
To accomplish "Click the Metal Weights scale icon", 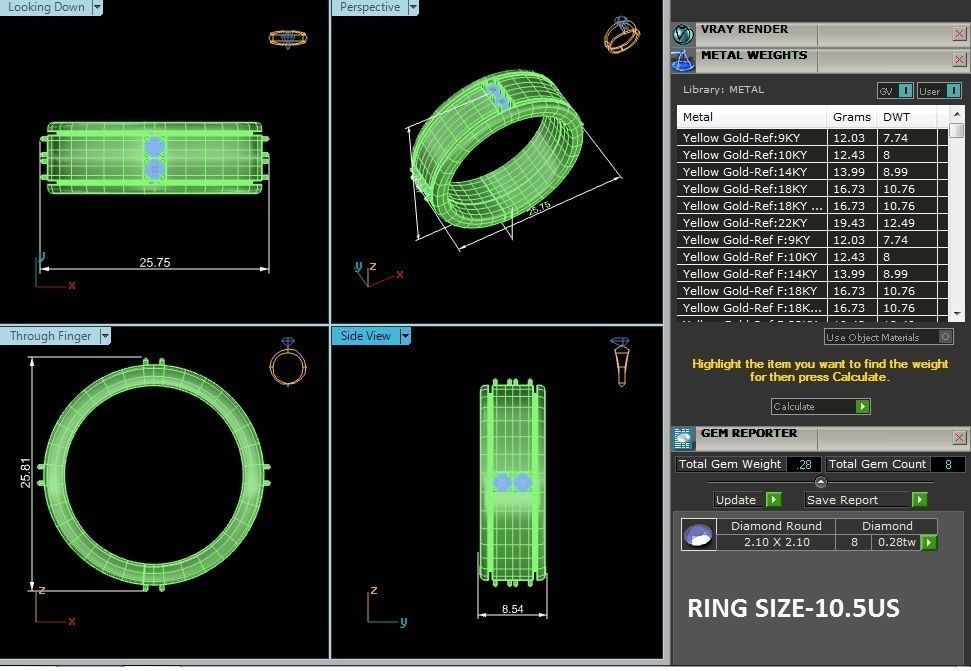I will point(682,61).
